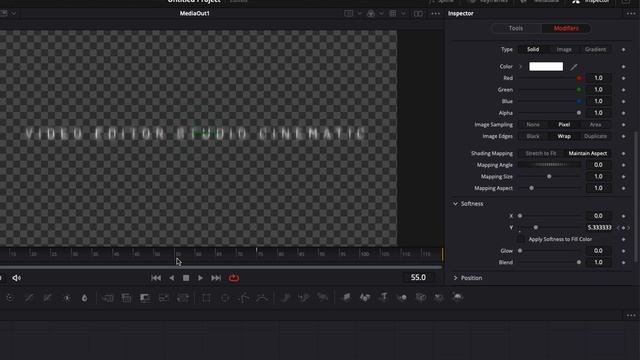Viewport: 640px width, 360px height.
Task: Switch to the Tools tab in Inspector
Action: click(516, 28)
